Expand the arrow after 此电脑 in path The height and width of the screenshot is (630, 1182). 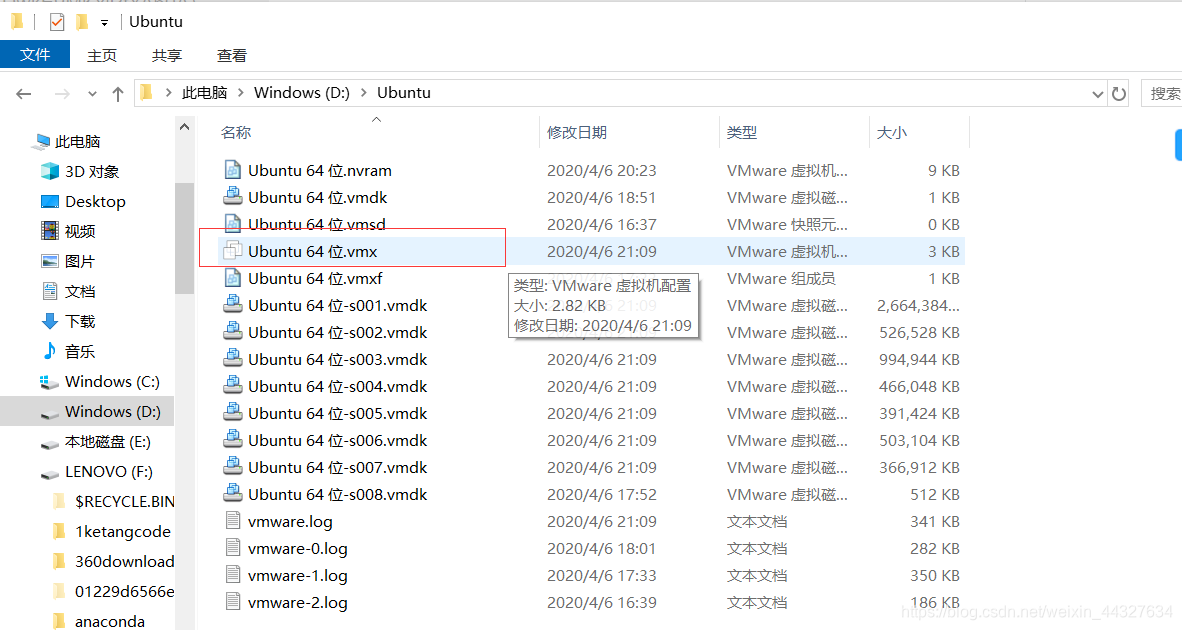pos(240,93)
